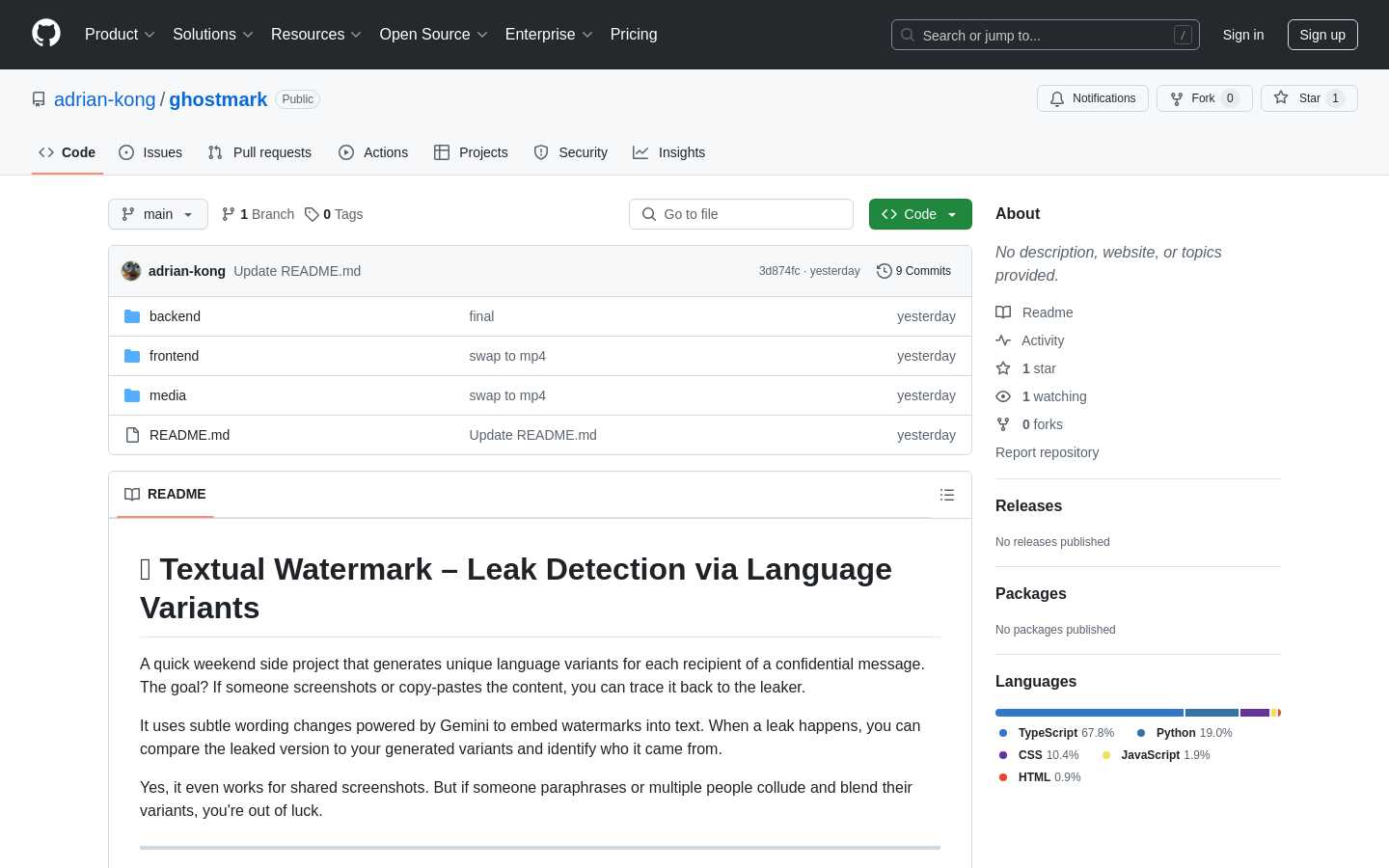Open the Activity link in About
The image size is (1389, 868).
[1030, 340]
